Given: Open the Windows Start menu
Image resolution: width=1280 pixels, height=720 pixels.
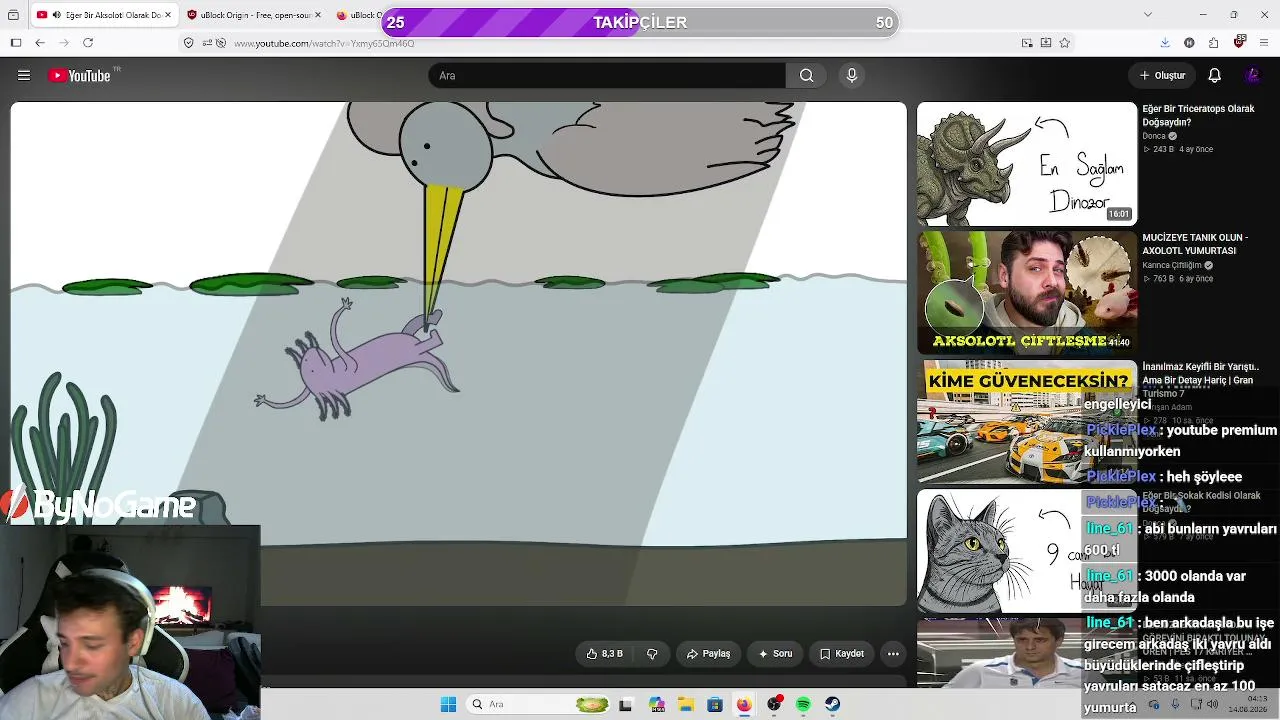Looking at the screenshot, I should pos(448,704).
